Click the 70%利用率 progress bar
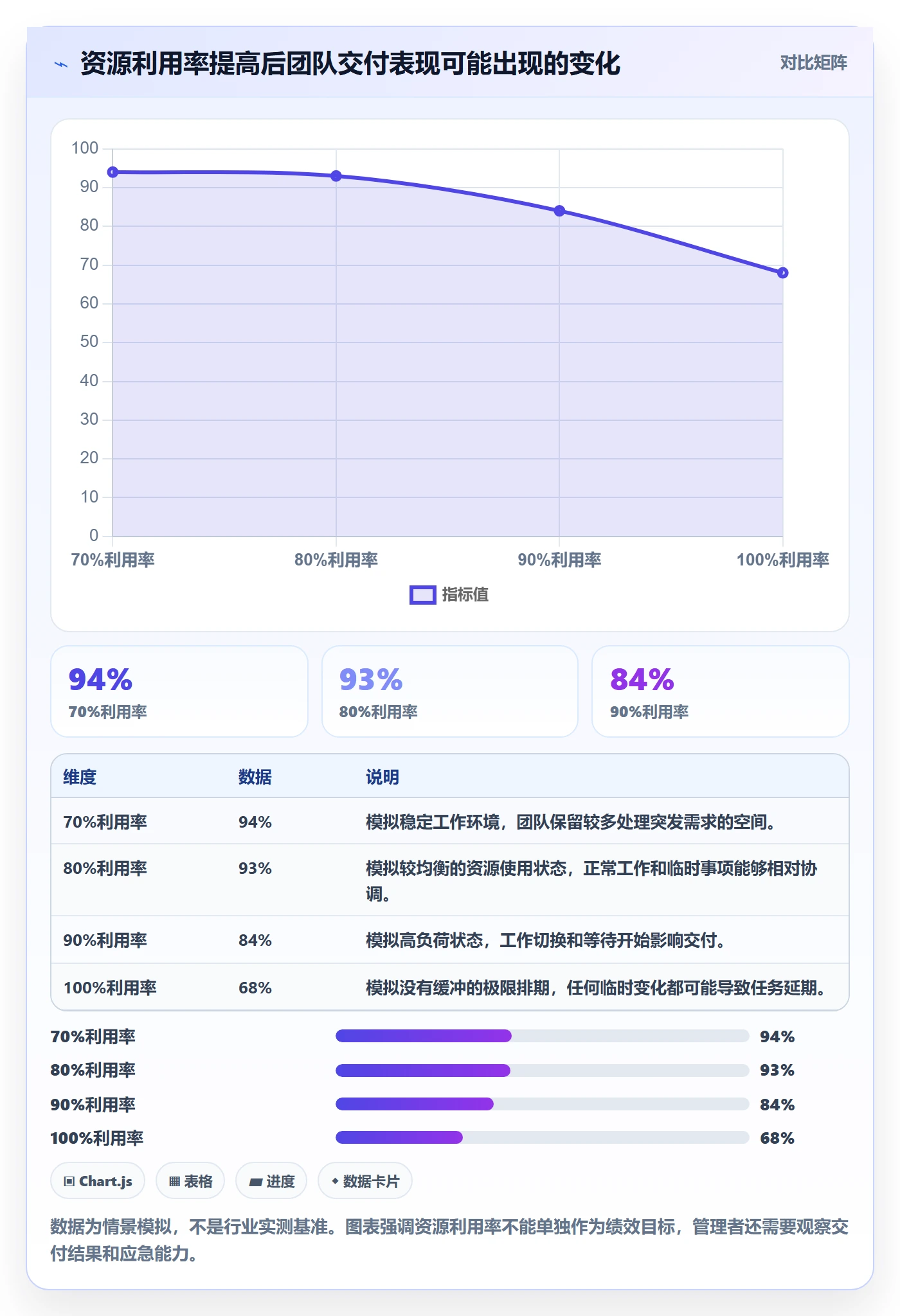 point(543,1036)
